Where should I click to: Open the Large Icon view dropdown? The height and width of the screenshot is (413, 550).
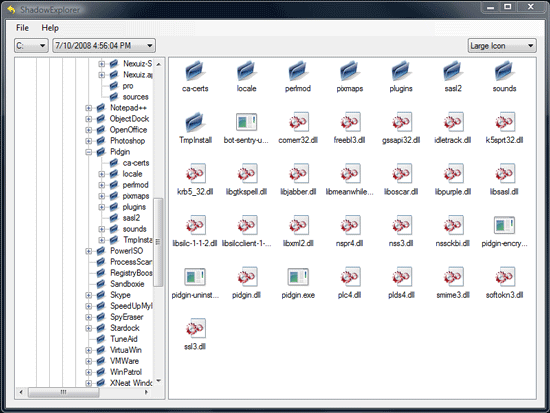pos(502,46)
